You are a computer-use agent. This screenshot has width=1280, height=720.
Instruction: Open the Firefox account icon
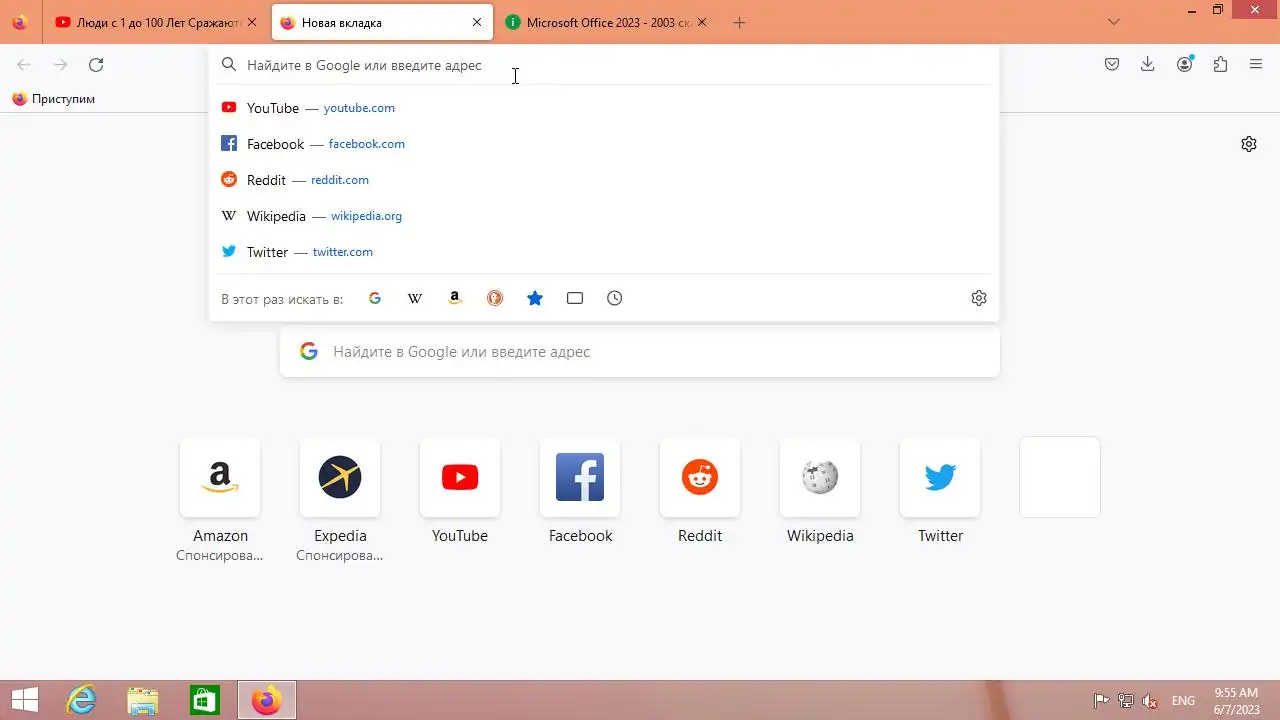coord(1185,65)
